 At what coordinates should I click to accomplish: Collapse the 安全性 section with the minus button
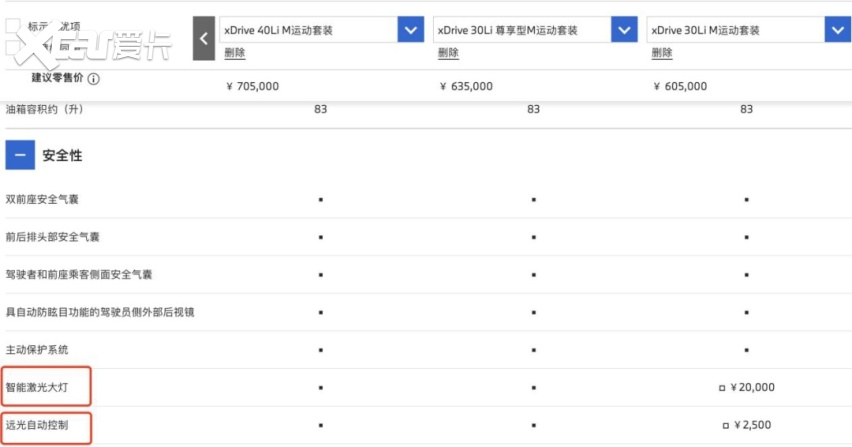click(x=20, y=155)
